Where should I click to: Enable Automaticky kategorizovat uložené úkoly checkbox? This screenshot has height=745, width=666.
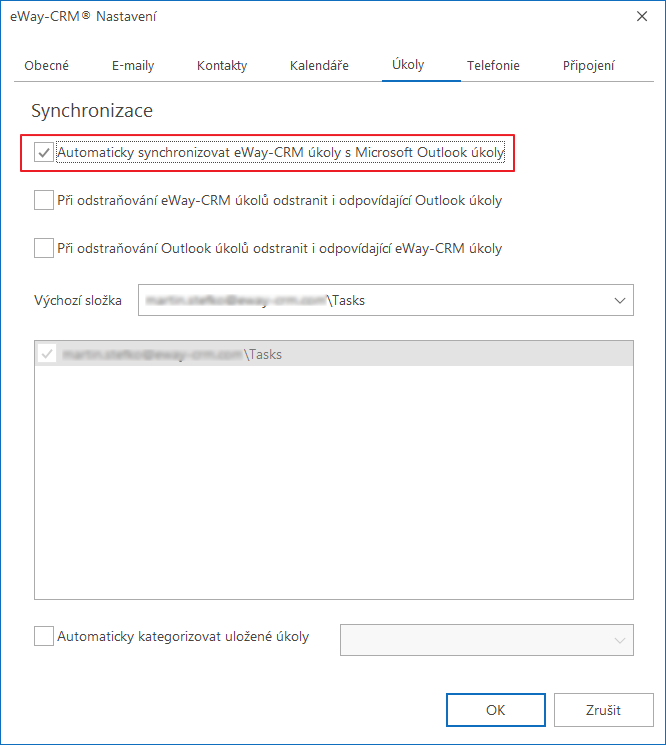pyautogui.click(x=44, y=636)
